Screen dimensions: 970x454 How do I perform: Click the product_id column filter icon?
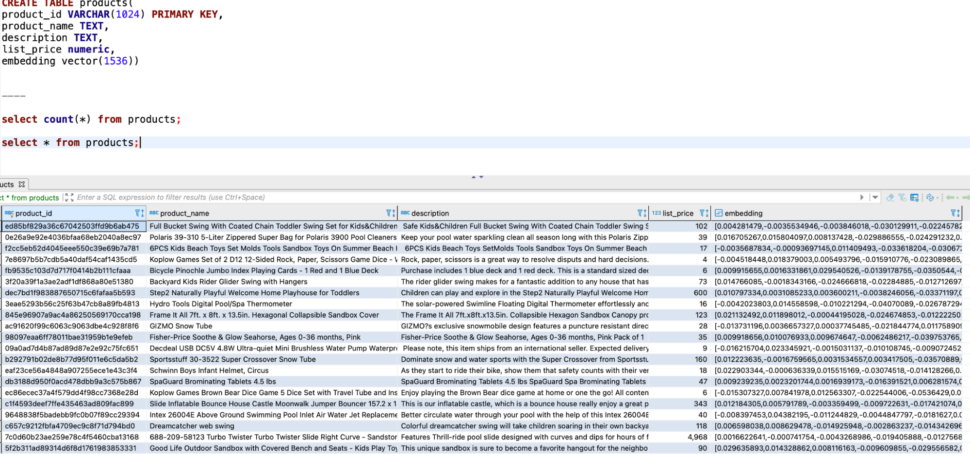coord(139,213)
